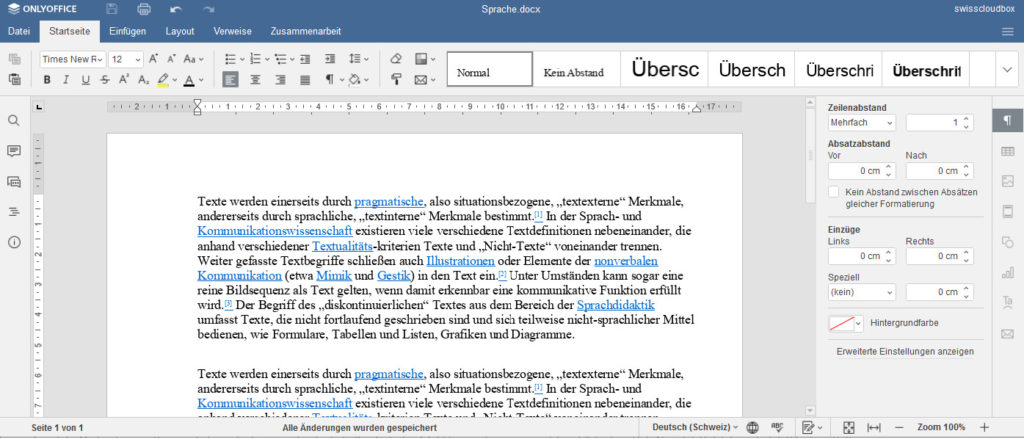Switch to Zusammenarbeit tab

[x=306, y=31]
